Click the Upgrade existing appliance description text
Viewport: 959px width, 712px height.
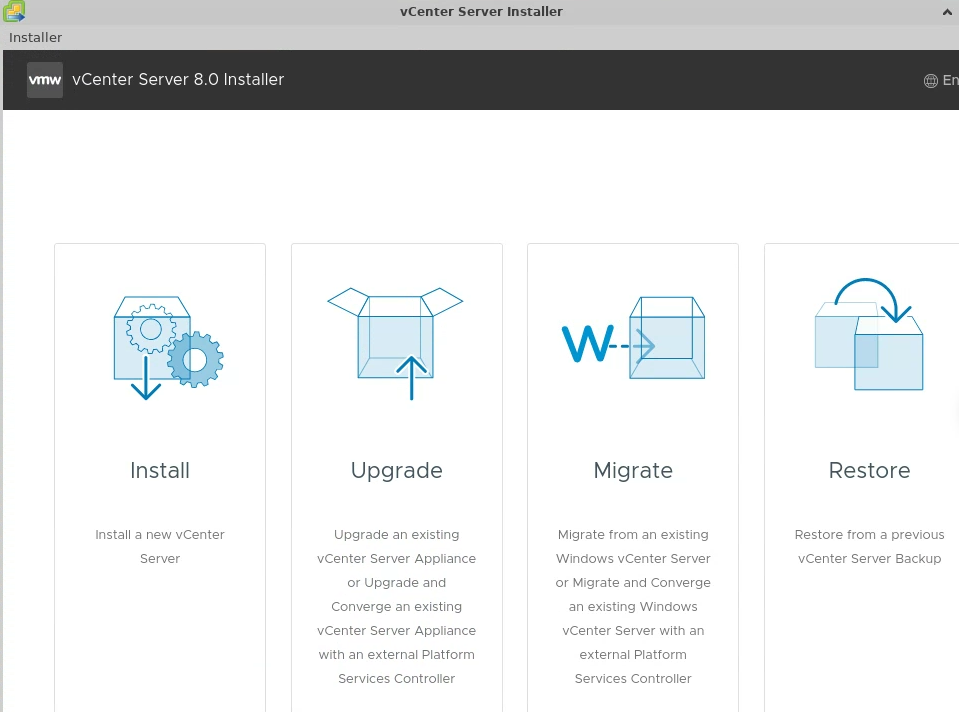click(396, 606)
